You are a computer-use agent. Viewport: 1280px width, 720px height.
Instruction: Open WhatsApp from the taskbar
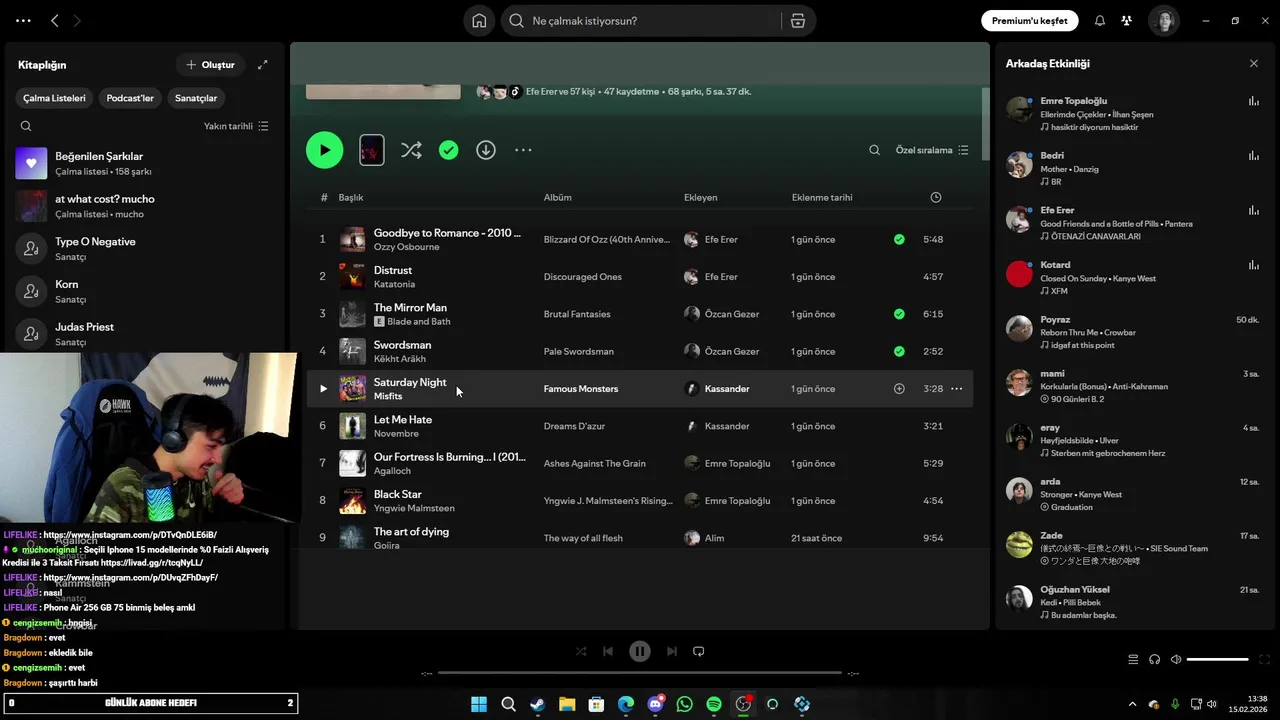click(x=684, y=704)
